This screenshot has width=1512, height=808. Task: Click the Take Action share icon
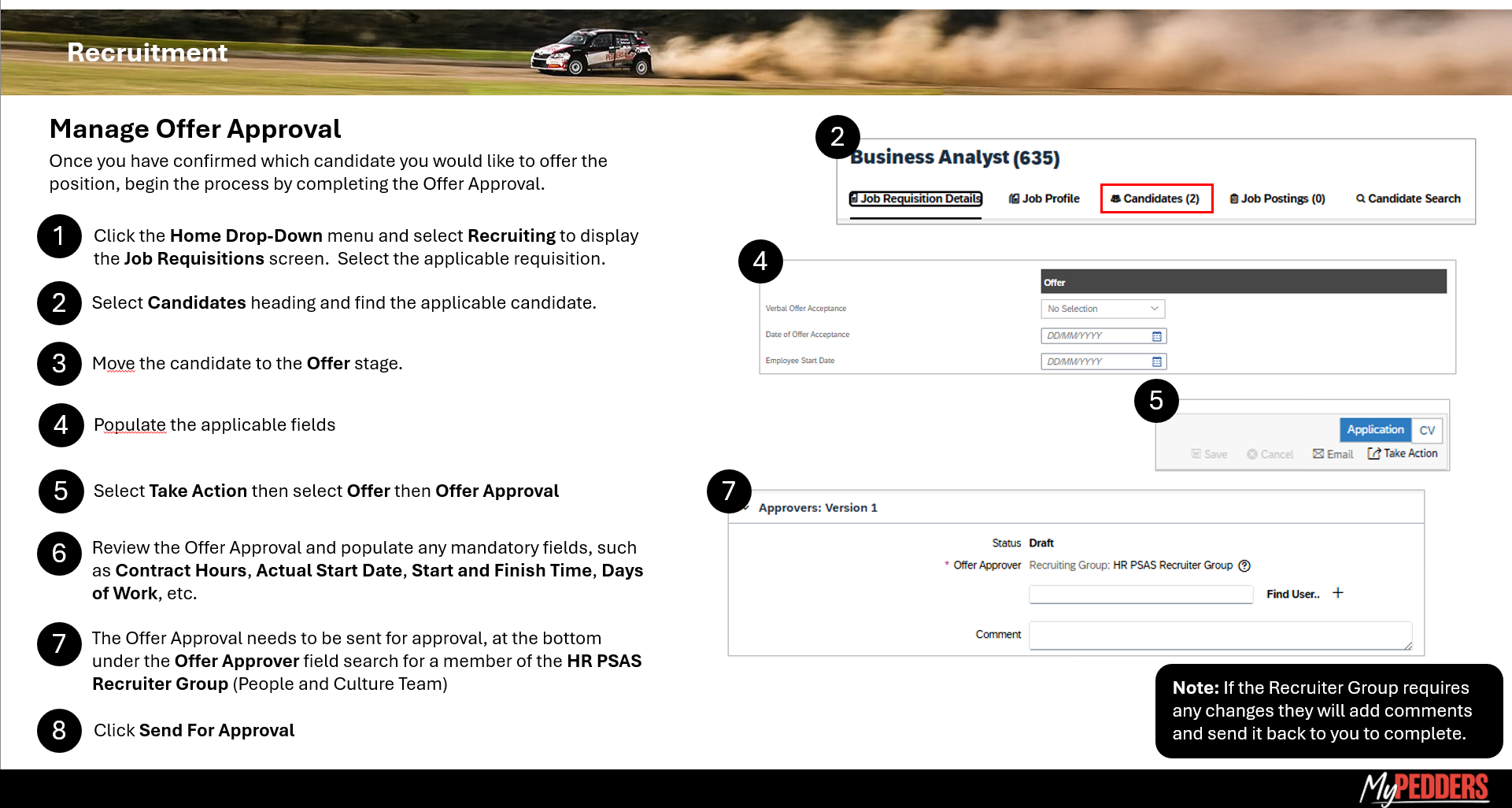tap(1374, 454)
